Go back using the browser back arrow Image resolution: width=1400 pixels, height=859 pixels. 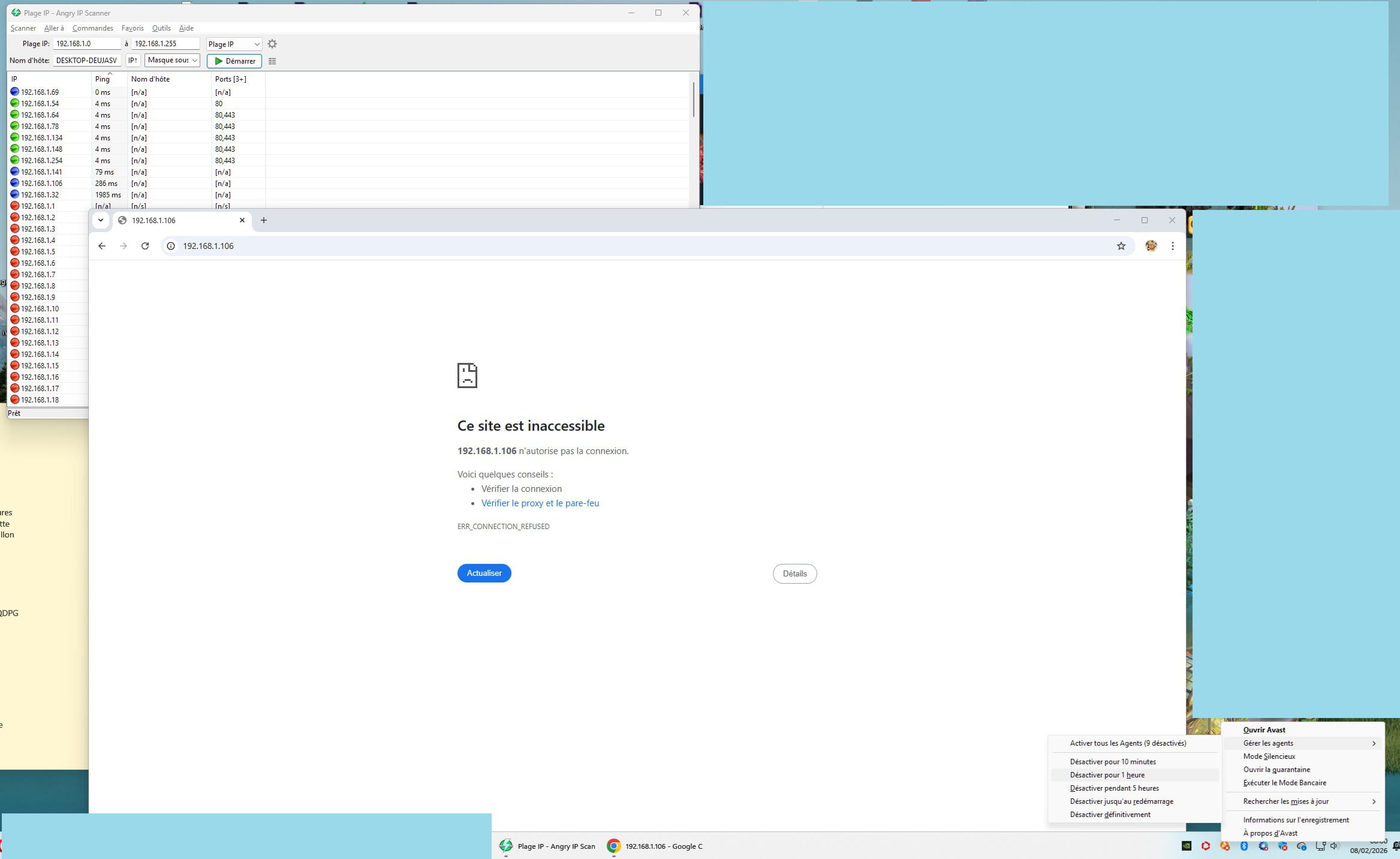click(102, 246)
